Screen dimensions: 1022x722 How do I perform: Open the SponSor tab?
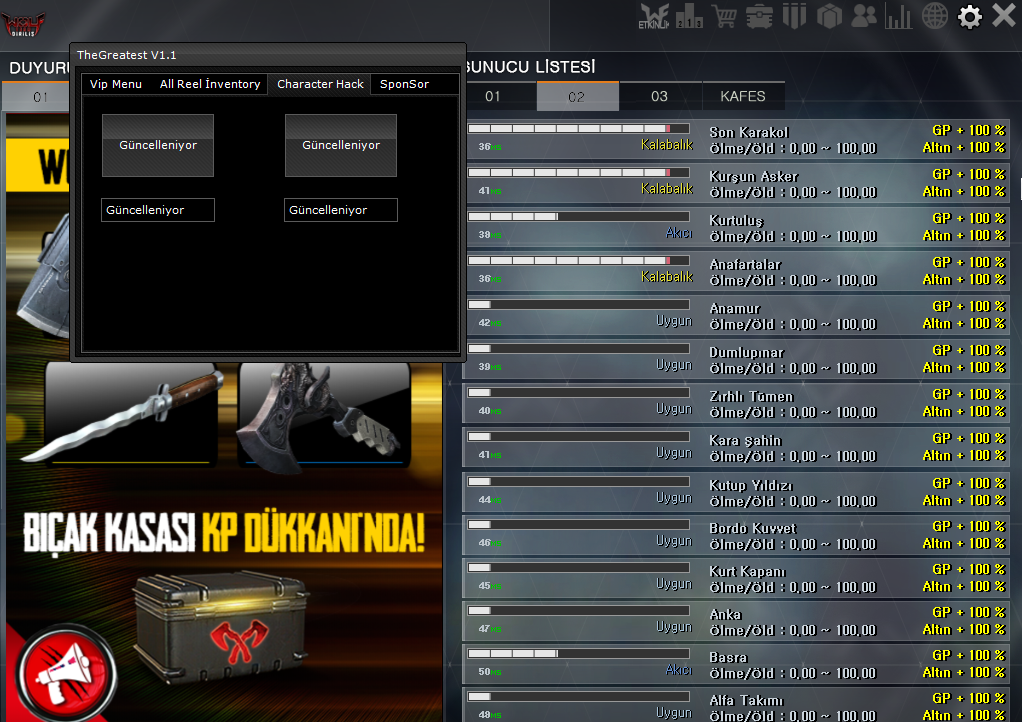tap(404, 84)
